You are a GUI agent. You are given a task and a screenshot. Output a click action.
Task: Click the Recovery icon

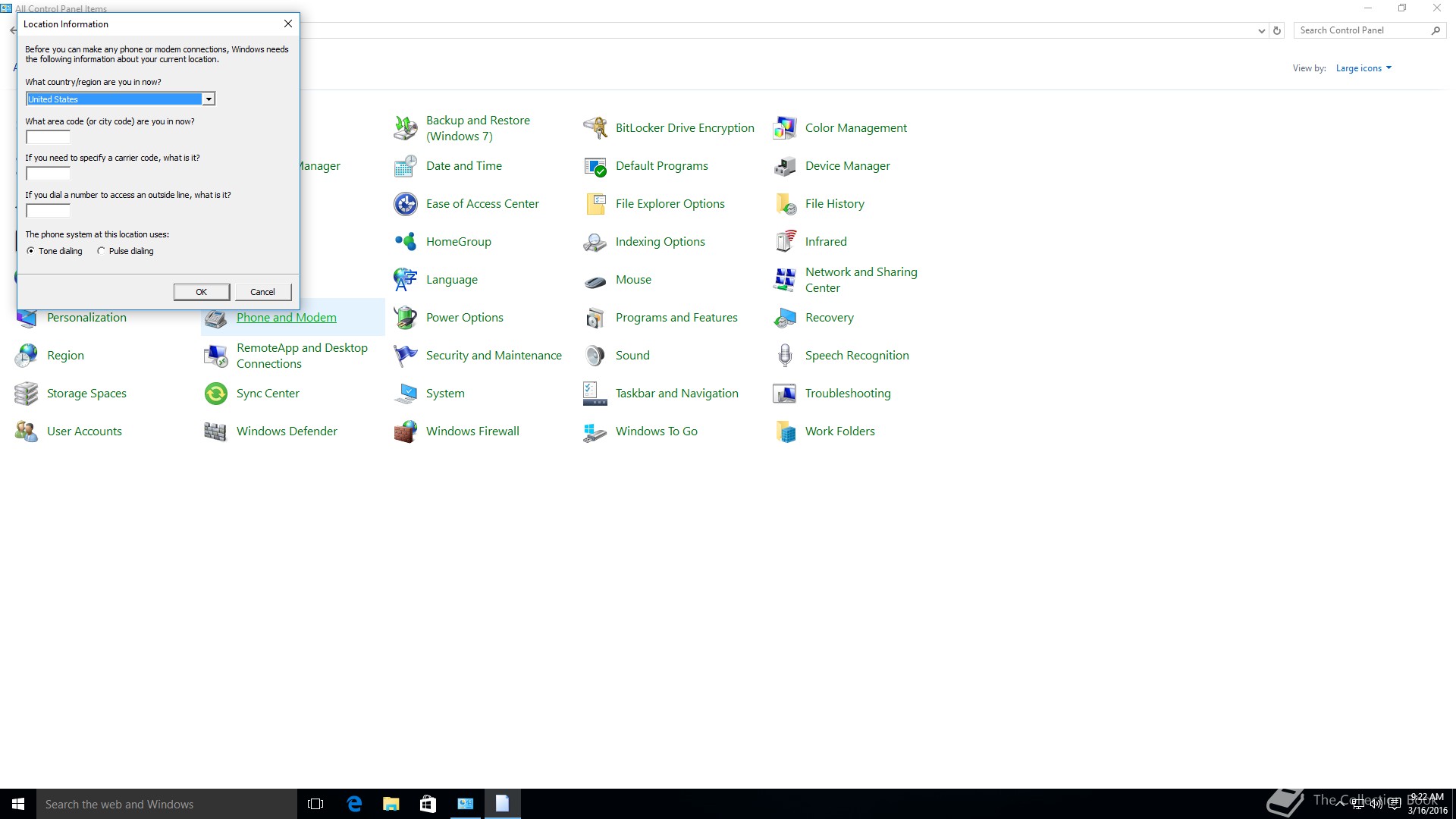pos(785,318)
